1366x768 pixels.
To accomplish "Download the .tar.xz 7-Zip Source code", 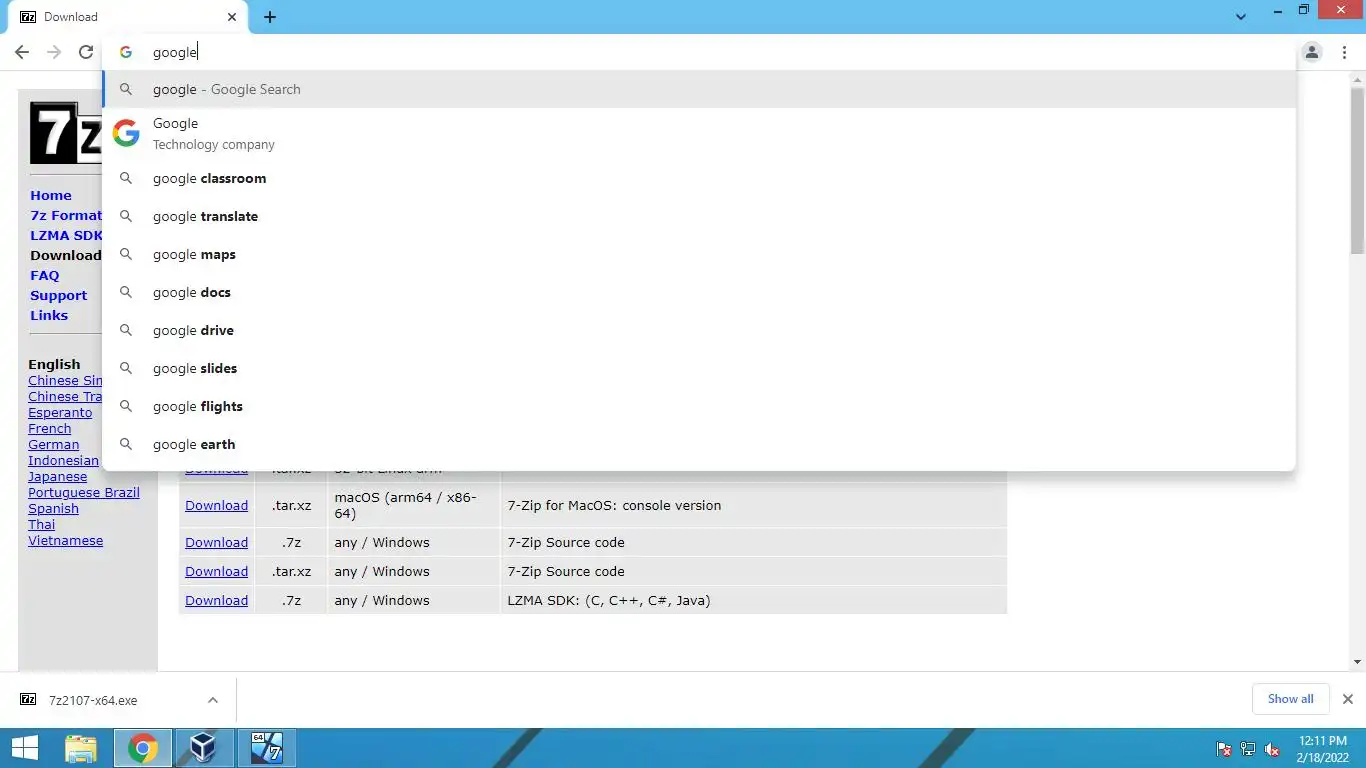I will point(216,571).
